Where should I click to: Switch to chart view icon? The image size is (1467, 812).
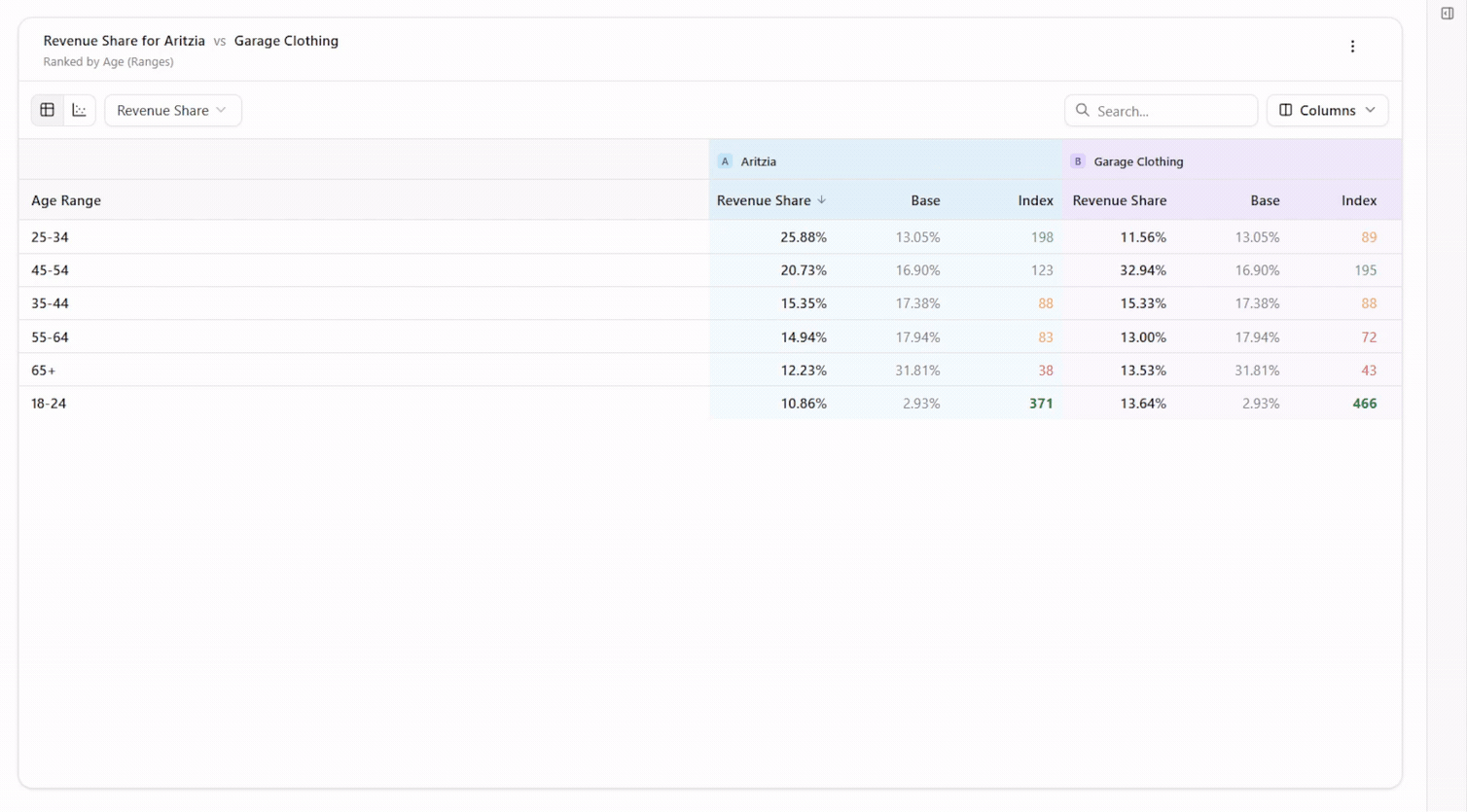[80, 110]
